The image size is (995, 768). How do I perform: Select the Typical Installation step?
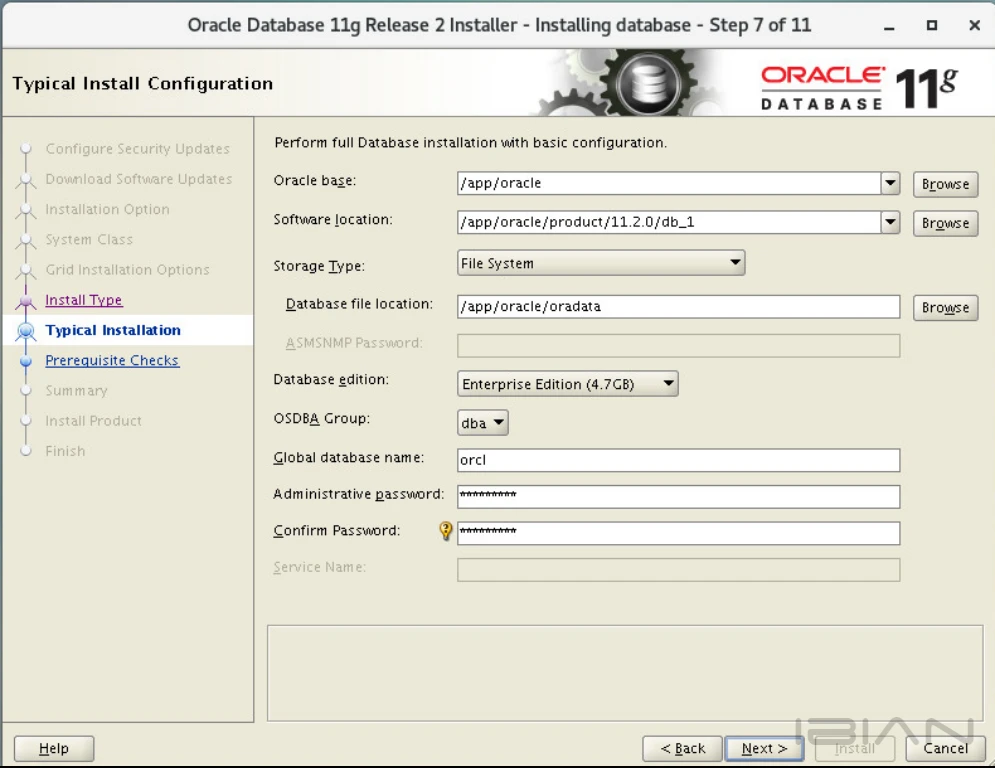click(113, 330)
